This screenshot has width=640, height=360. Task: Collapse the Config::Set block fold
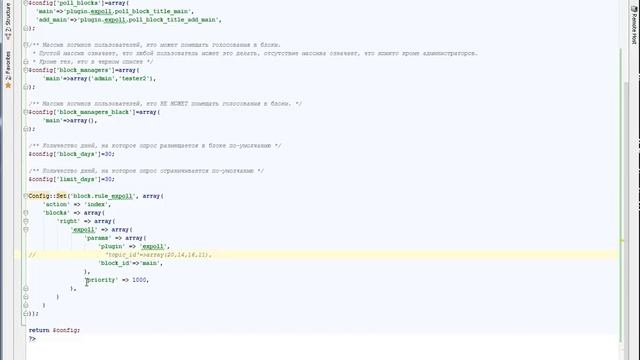(x=25, y=196)
